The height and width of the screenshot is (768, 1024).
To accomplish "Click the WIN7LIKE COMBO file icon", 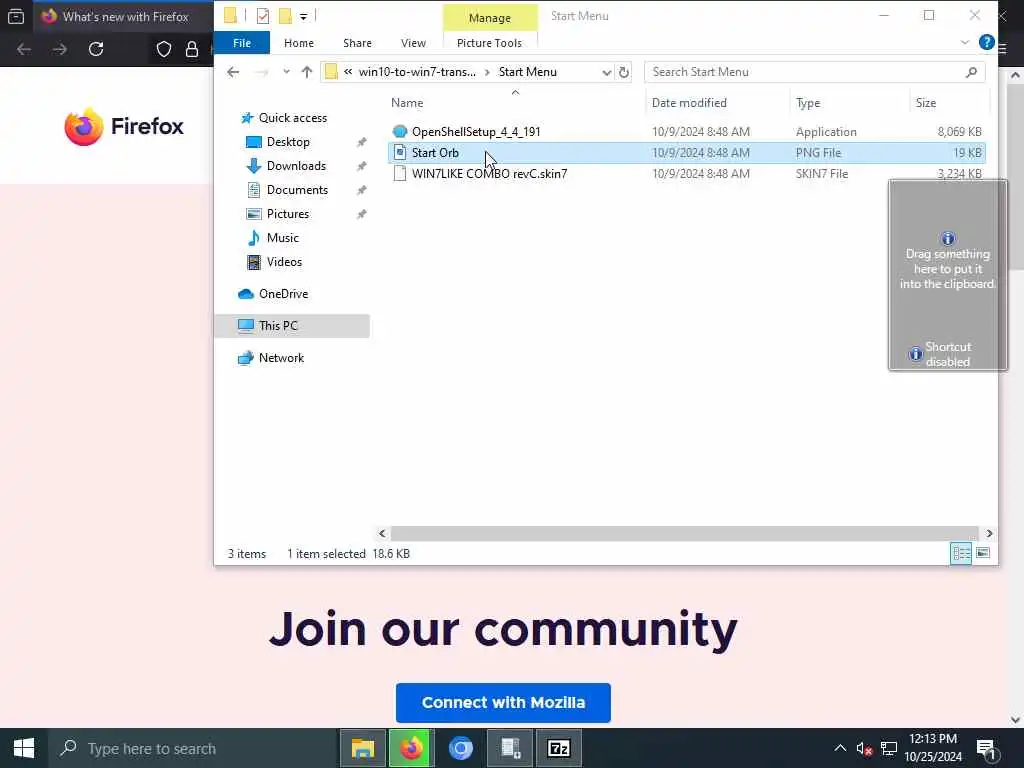I will click(x=400, y=174).
